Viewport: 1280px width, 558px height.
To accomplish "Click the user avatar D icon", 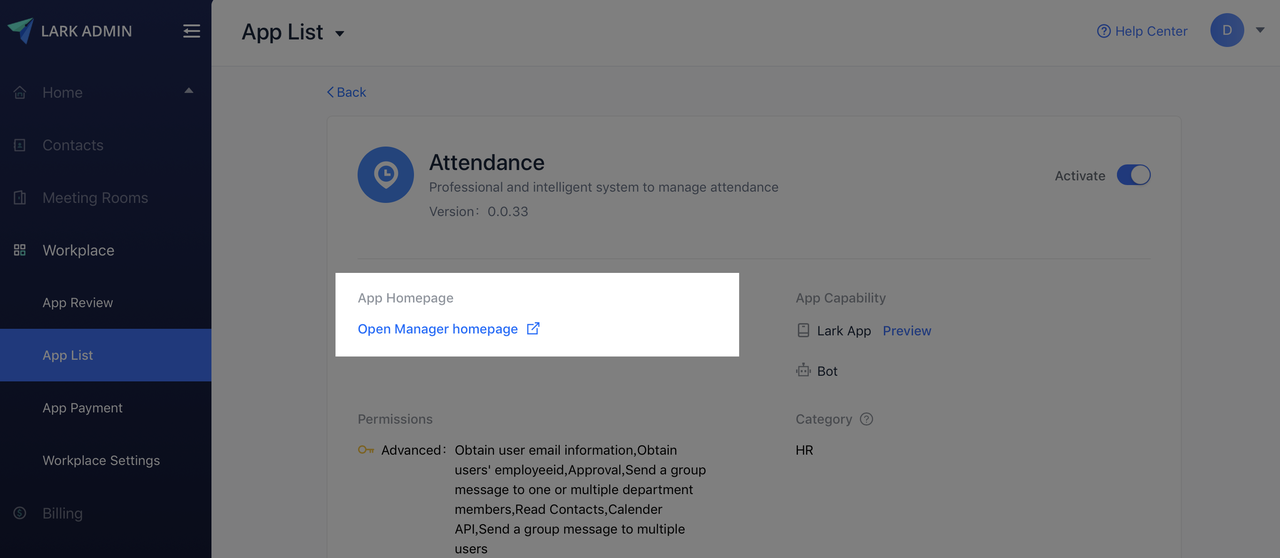I will pyautogui.click(x=1227, y=30).
